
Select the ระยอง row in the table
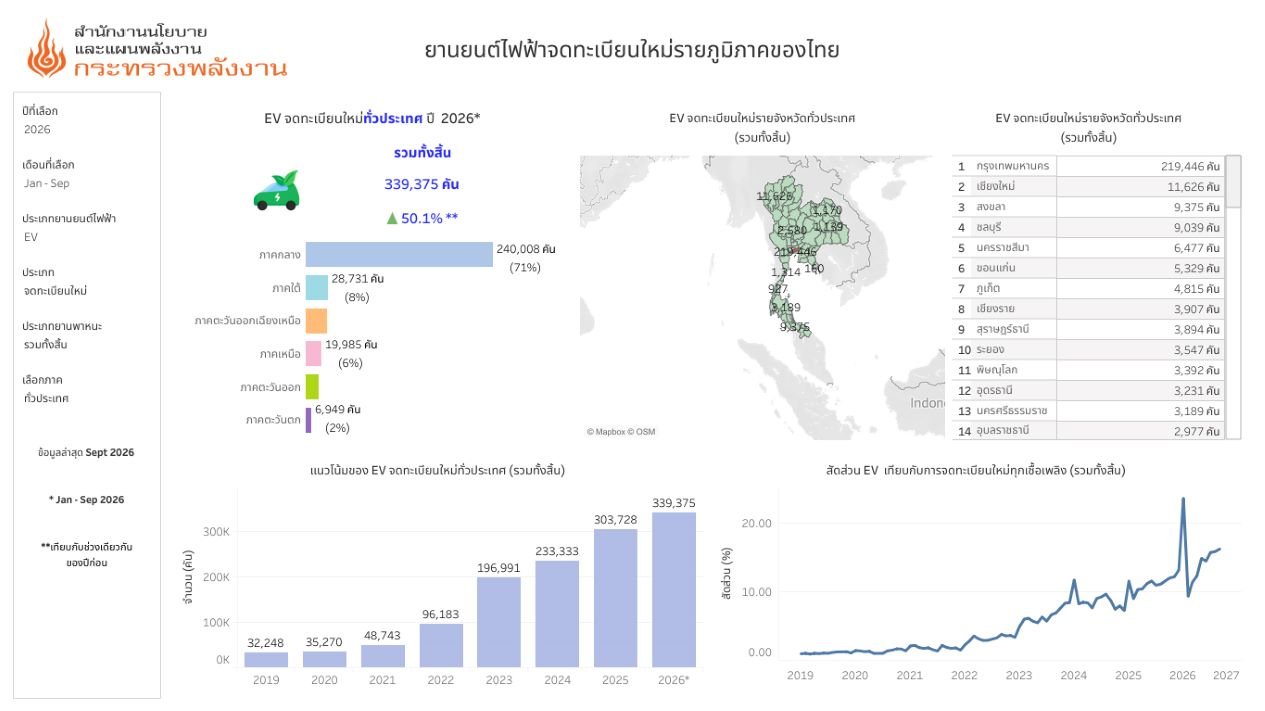click(x=1088, y=350)
